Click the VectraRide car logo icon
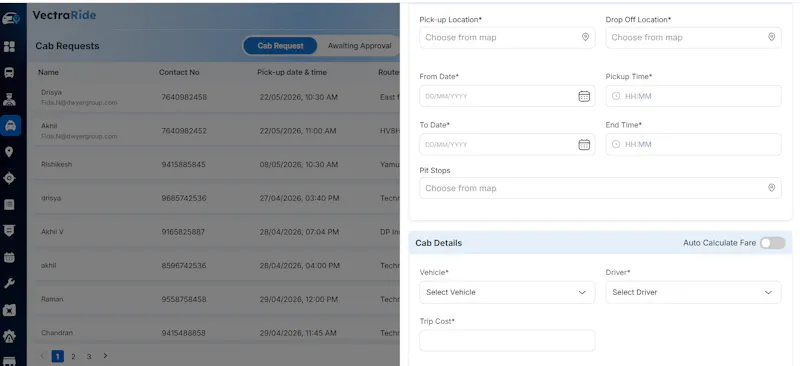 (x=10, y=18)
